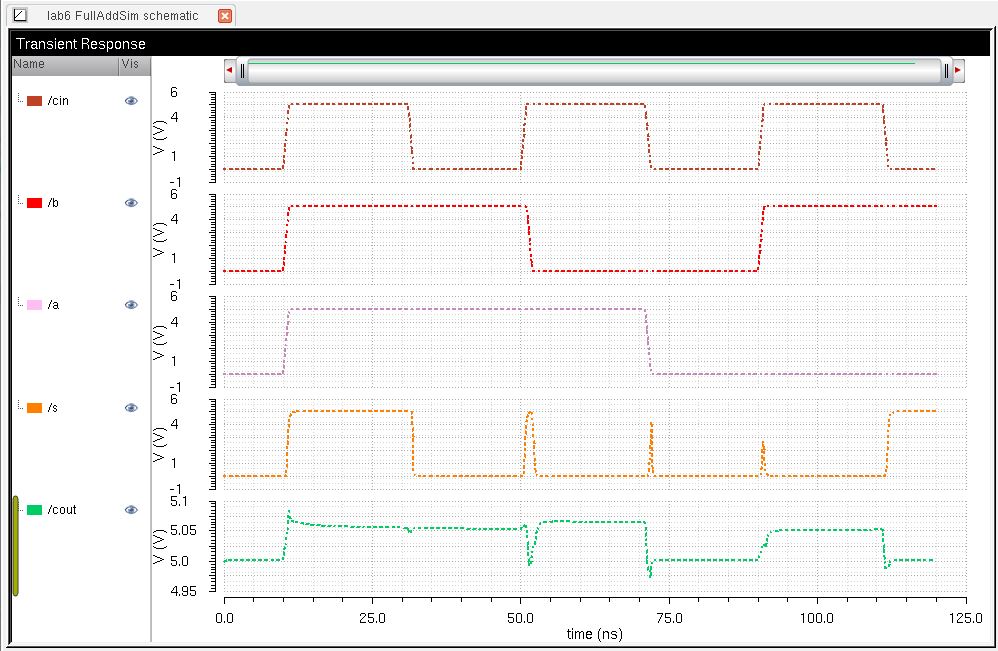
Task: Toggle visibility of the /b trace
Action: [131, 203]
